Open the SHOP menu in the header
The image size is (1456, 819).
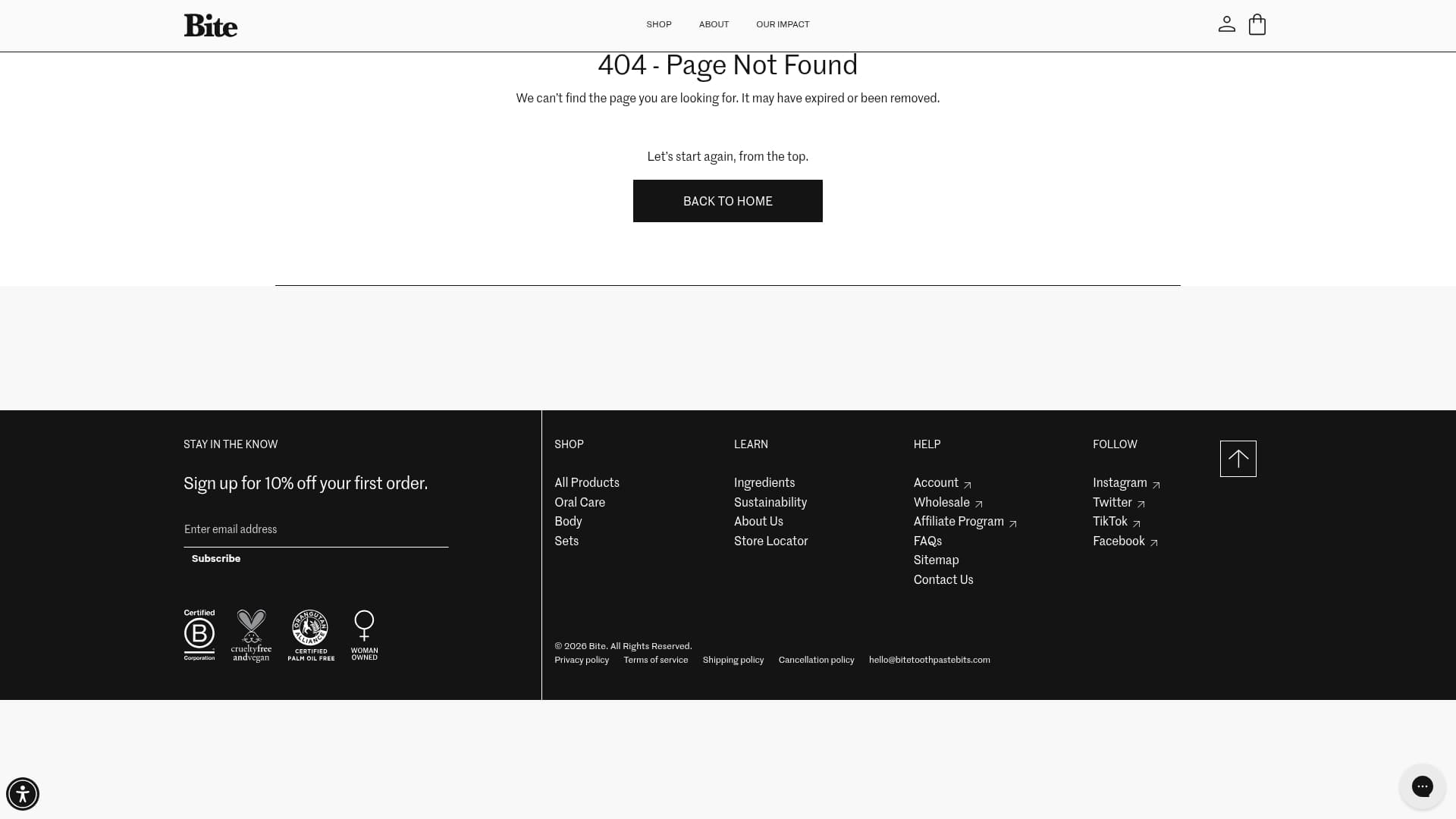click(x=659, y=24)
